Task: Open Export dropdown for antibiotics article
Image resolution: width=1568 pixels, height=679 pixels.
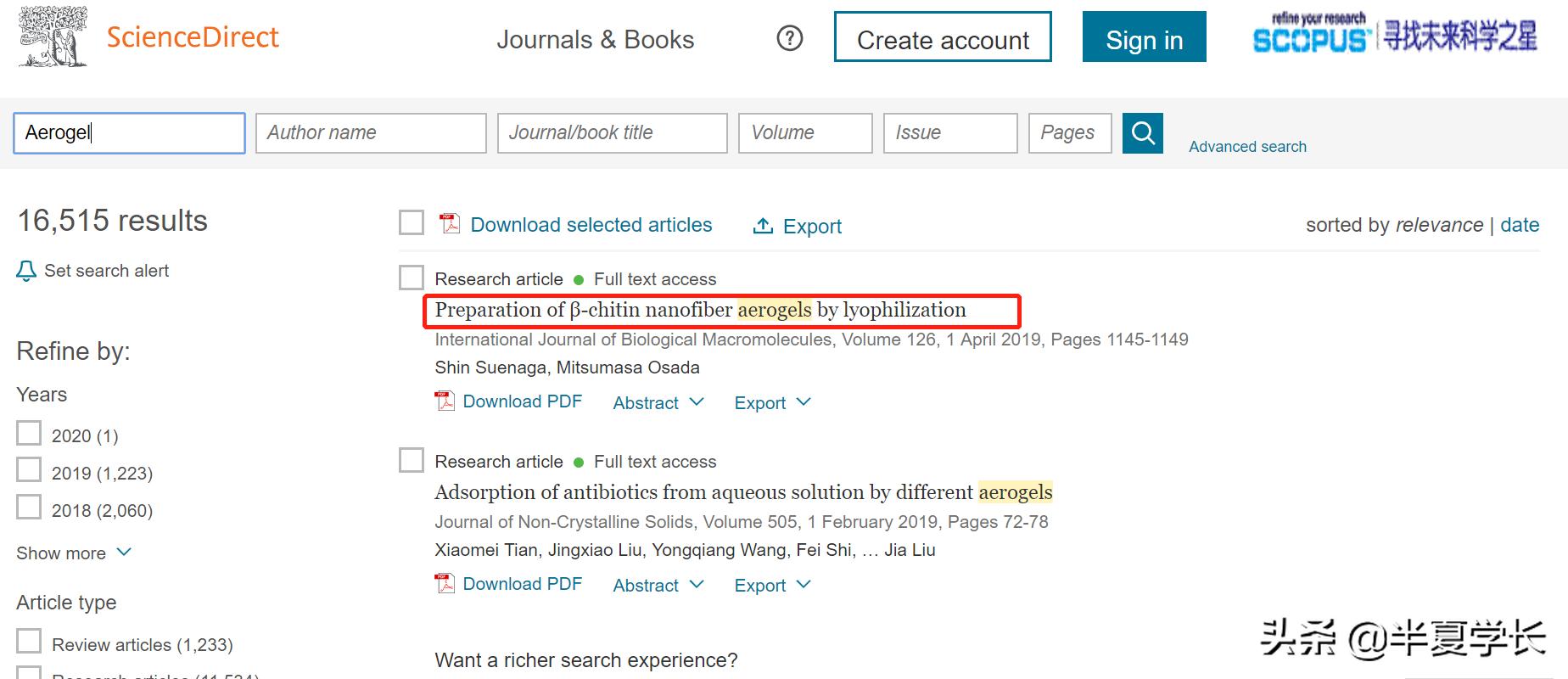Action: coord(772,585)
